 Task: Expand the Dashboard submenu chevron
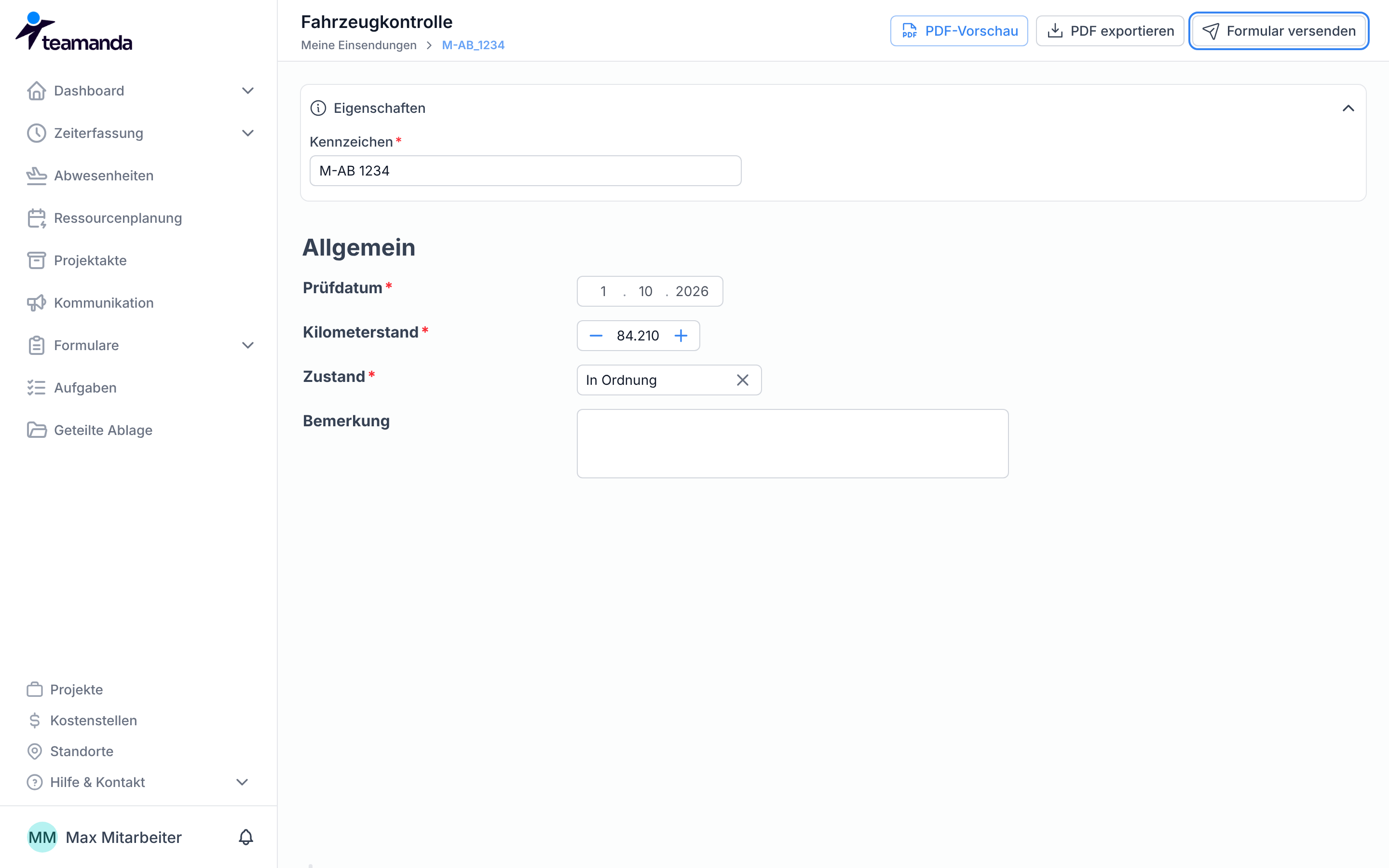coord(248,91)
